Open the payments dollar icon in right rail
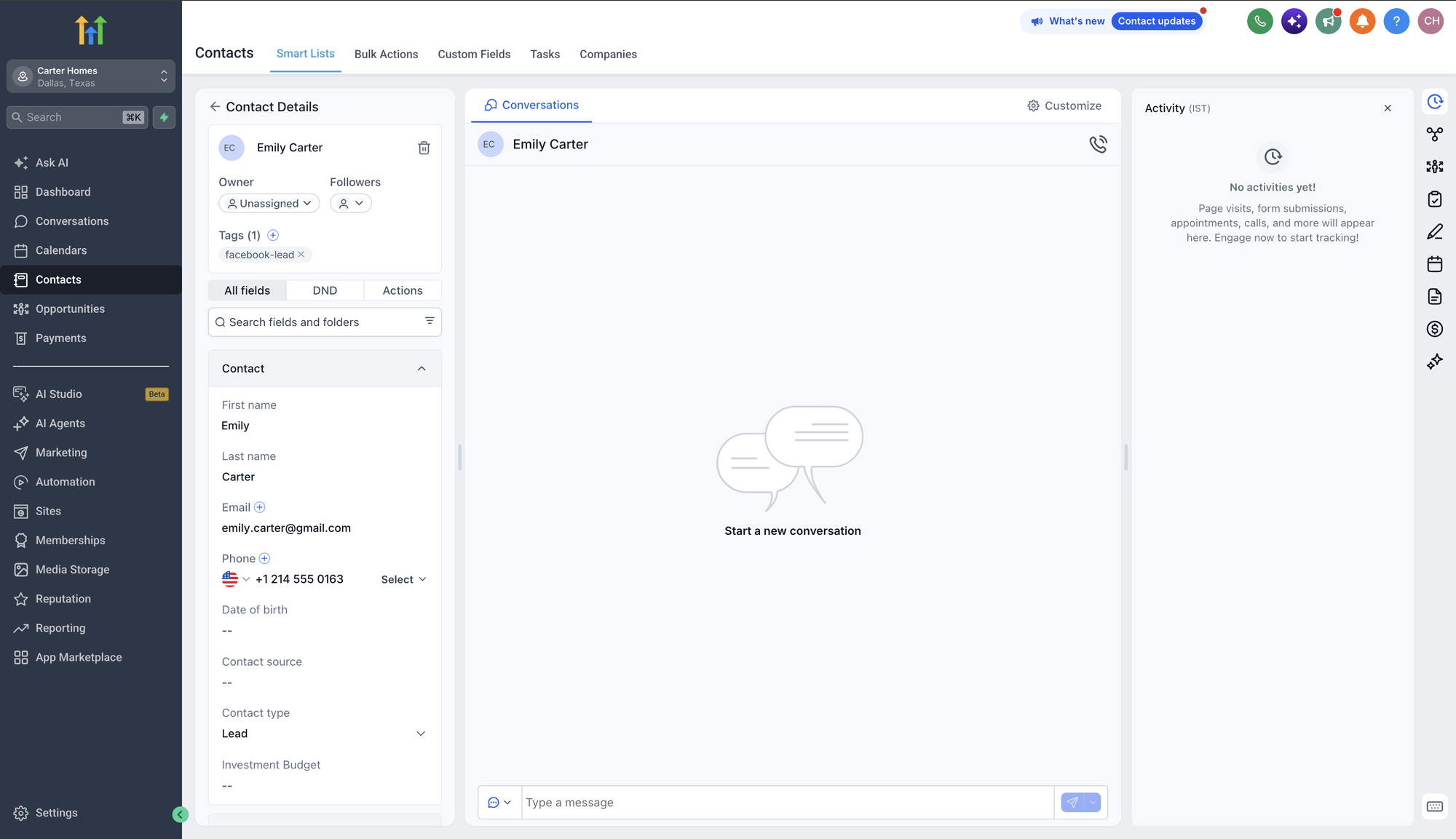This screenshot has width=1456, height=839. point(1435,329)
